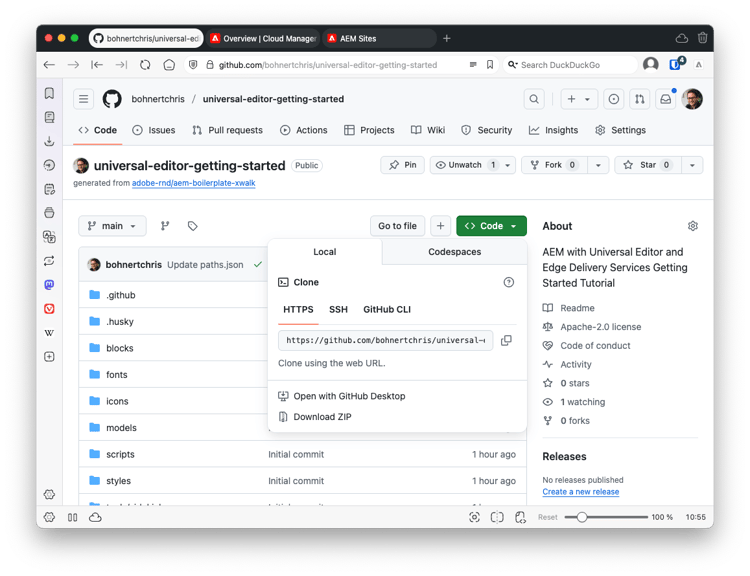Open the tracker blocker shield icon
This screenshot has height=576, width=750.
193,65
